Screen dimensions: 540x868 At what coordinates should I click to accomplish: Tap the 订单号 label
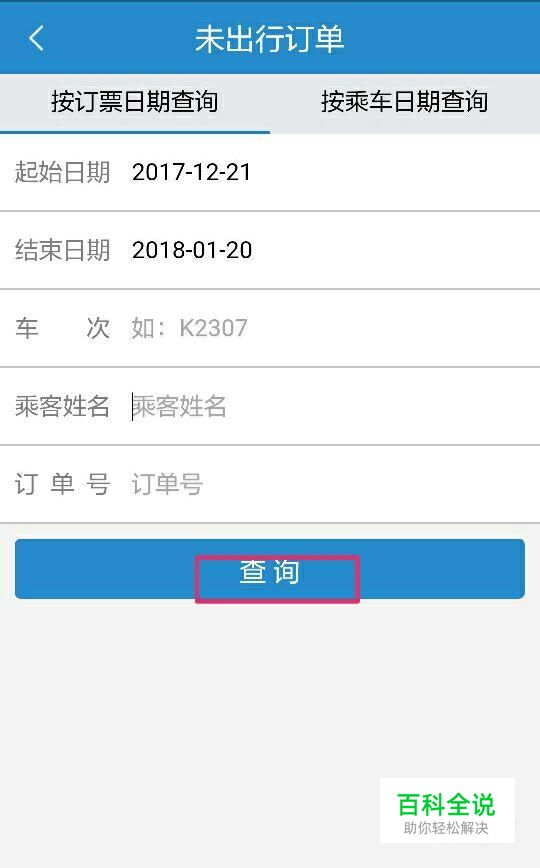click(x=62, y=484)
